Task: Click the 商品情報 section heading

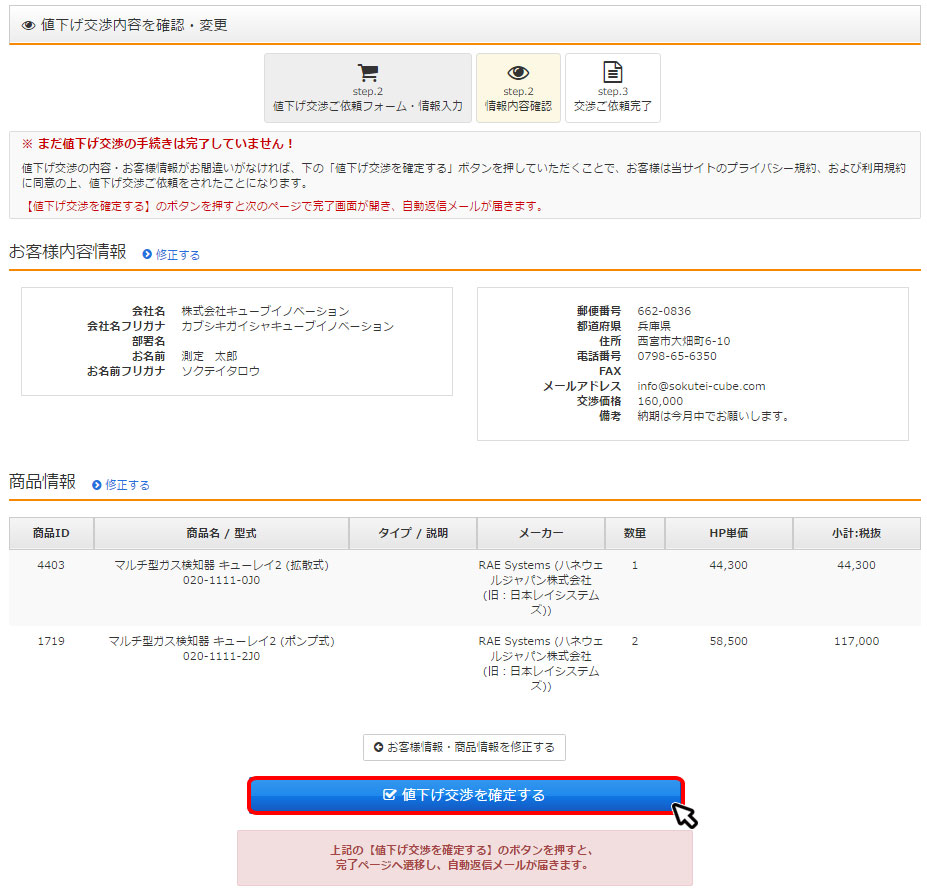Action: coord(43,481)
